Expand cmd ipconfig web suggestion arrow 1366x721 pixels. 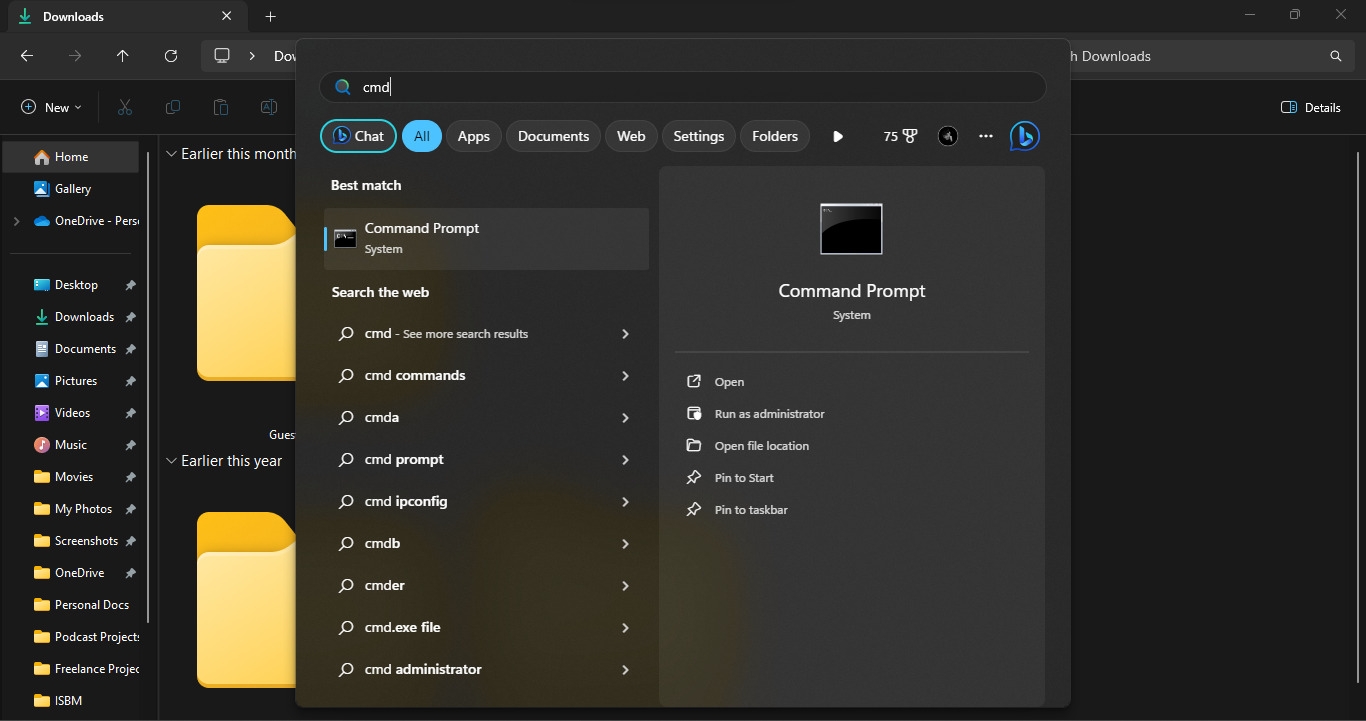point(625,502)
